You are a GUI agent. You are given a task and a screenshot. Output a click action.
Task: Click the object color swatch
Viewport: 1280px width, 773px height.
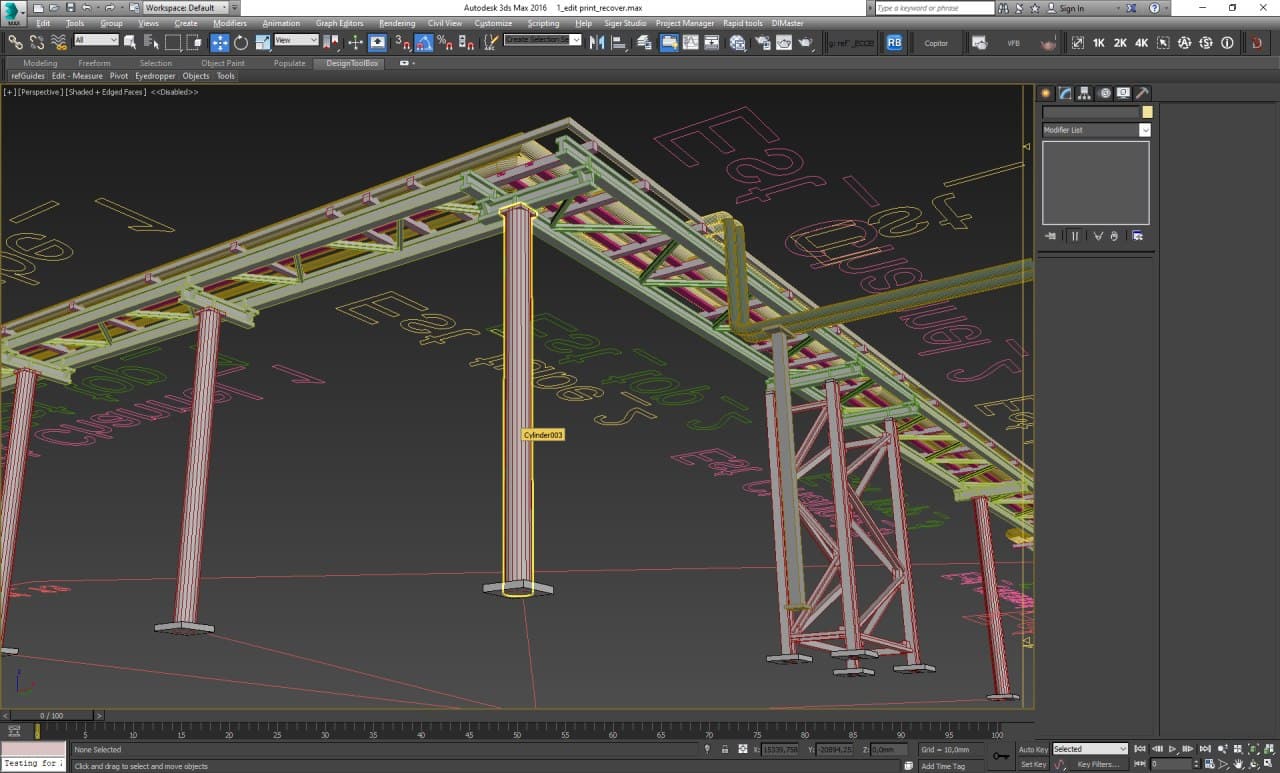1147,112
